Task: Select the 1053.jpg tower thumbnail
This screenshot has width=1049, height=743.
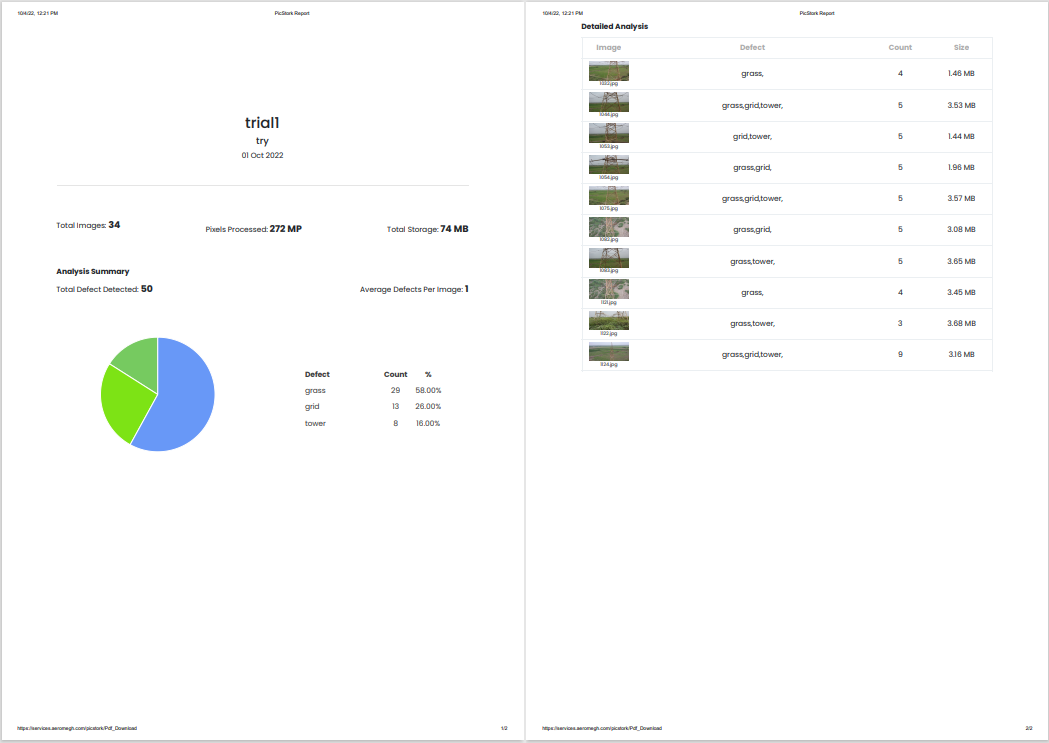Action: (608, 133)
